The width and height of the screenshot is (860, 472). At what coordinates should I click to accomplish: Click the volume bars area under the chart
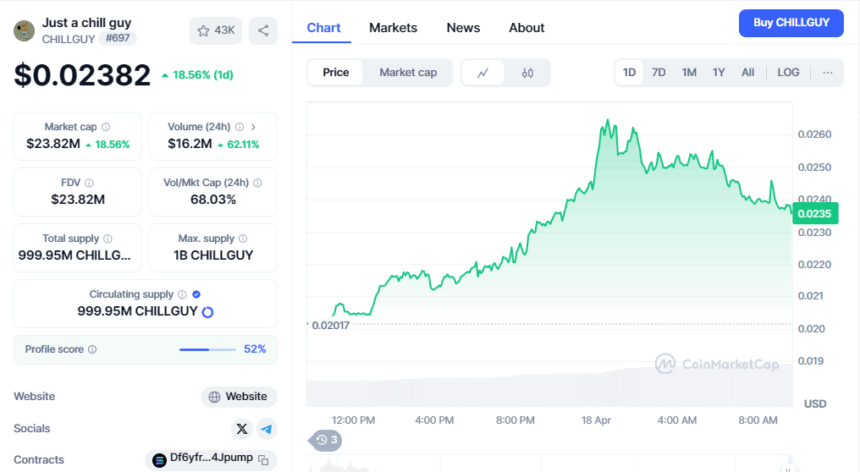(549, 384)
